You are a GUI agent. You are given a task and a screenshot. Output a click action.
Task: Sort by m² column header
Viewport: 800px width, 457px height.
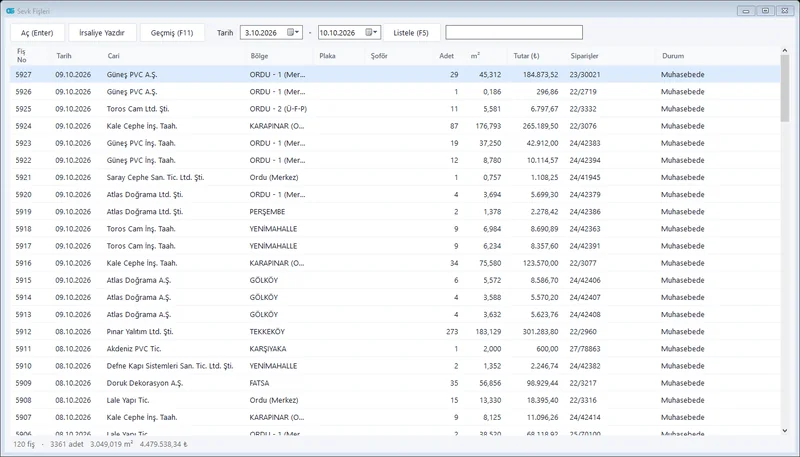(475, 56)
